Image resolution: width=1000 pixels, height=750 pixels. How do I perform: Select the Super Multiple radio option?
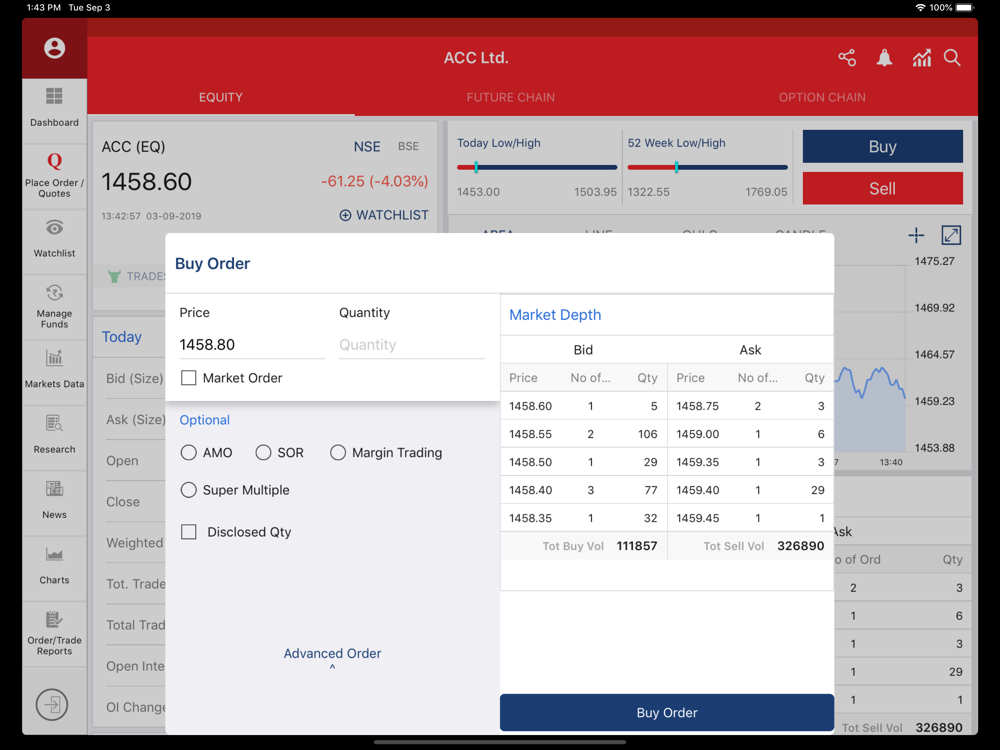[x=188, y=490]
